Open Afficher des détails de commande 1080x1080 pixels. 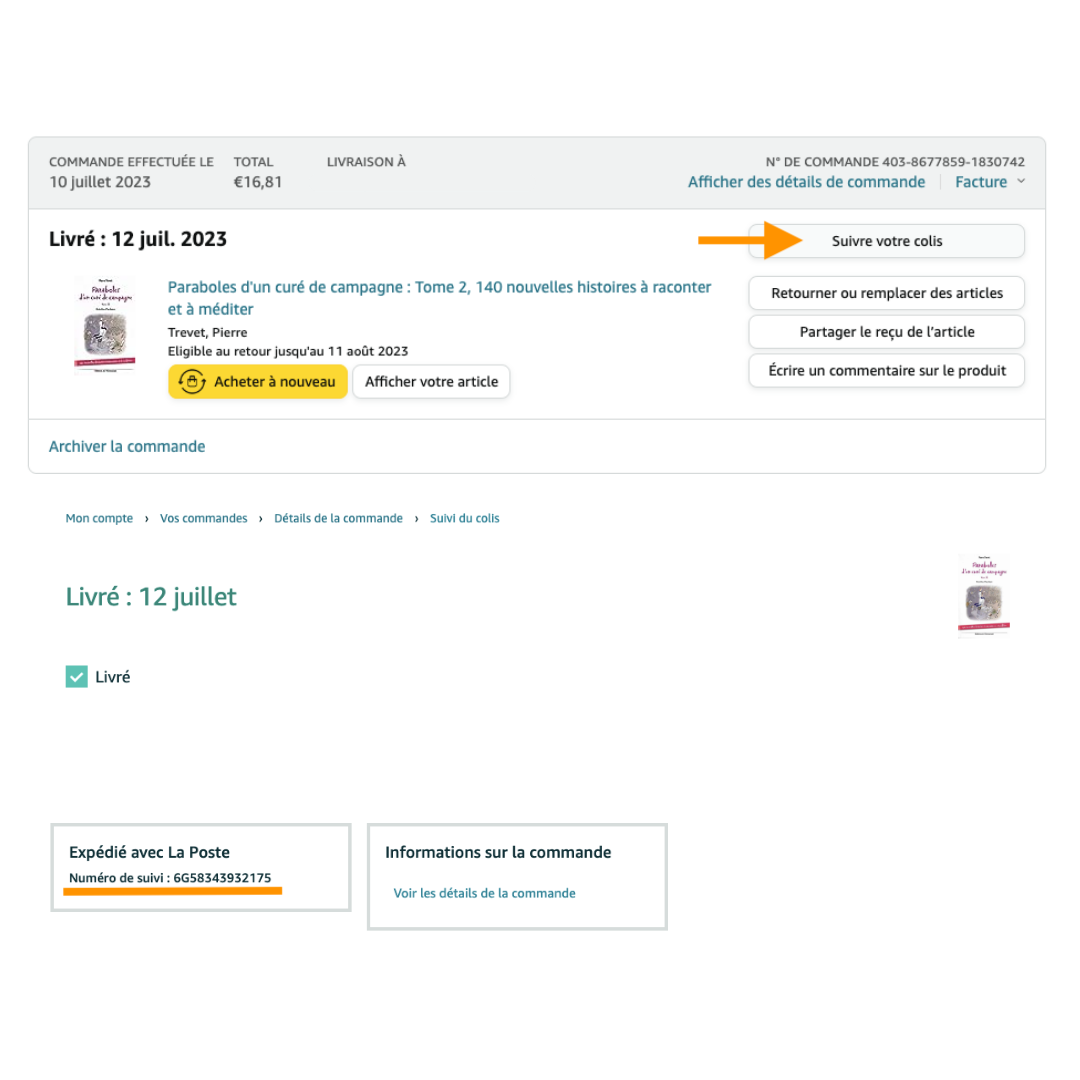806,181
